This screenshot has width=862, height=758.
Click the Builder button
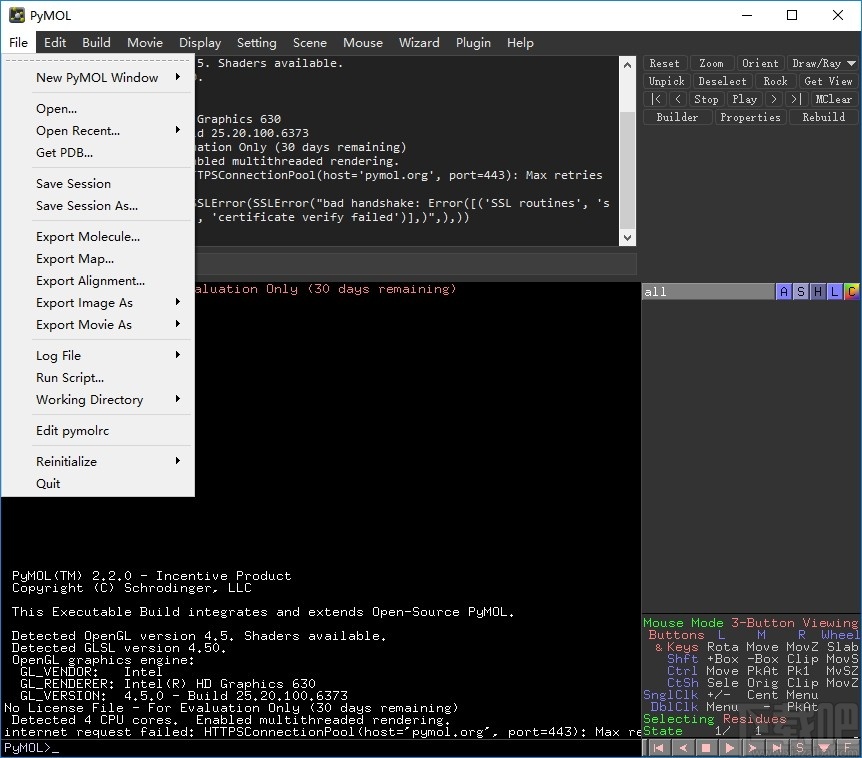point(677,117)
